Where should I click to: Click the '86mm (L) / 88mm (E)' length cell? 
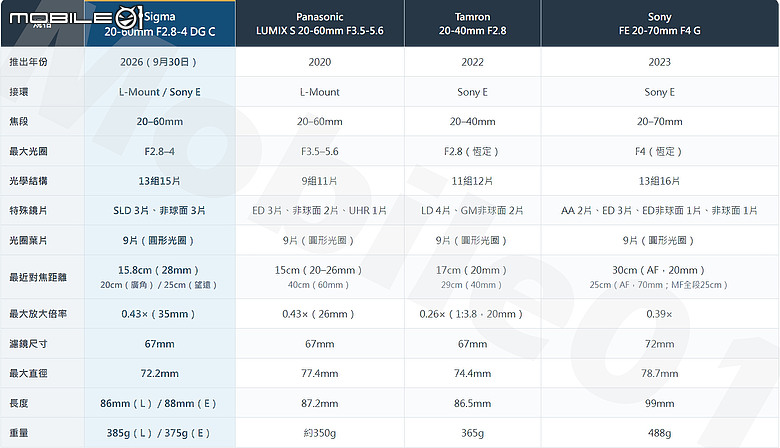pyautogui.click(x=159, y=403)
